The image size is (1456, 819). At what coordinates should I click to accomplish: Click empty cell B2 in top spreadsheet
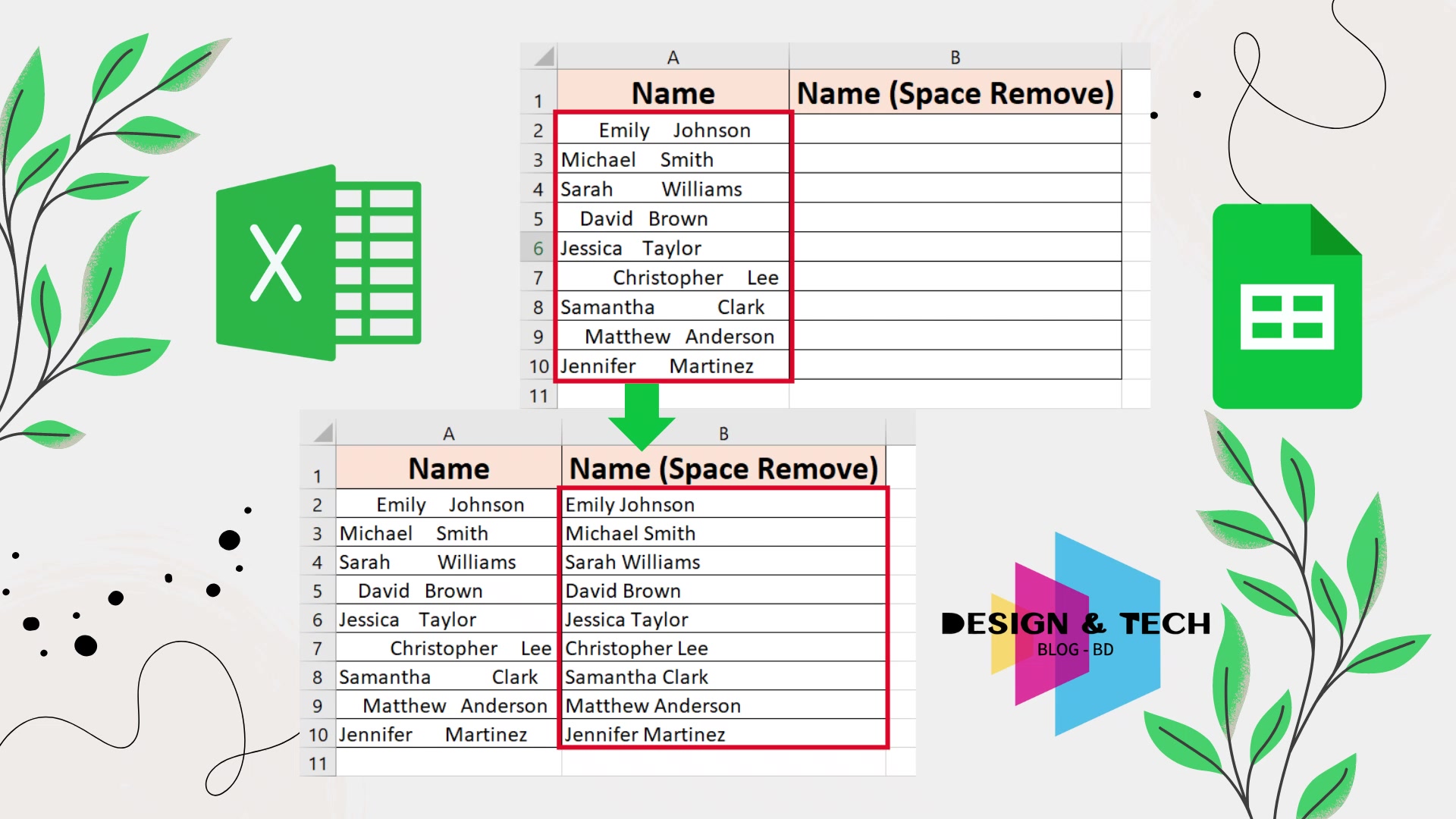[x=955, y=130]
